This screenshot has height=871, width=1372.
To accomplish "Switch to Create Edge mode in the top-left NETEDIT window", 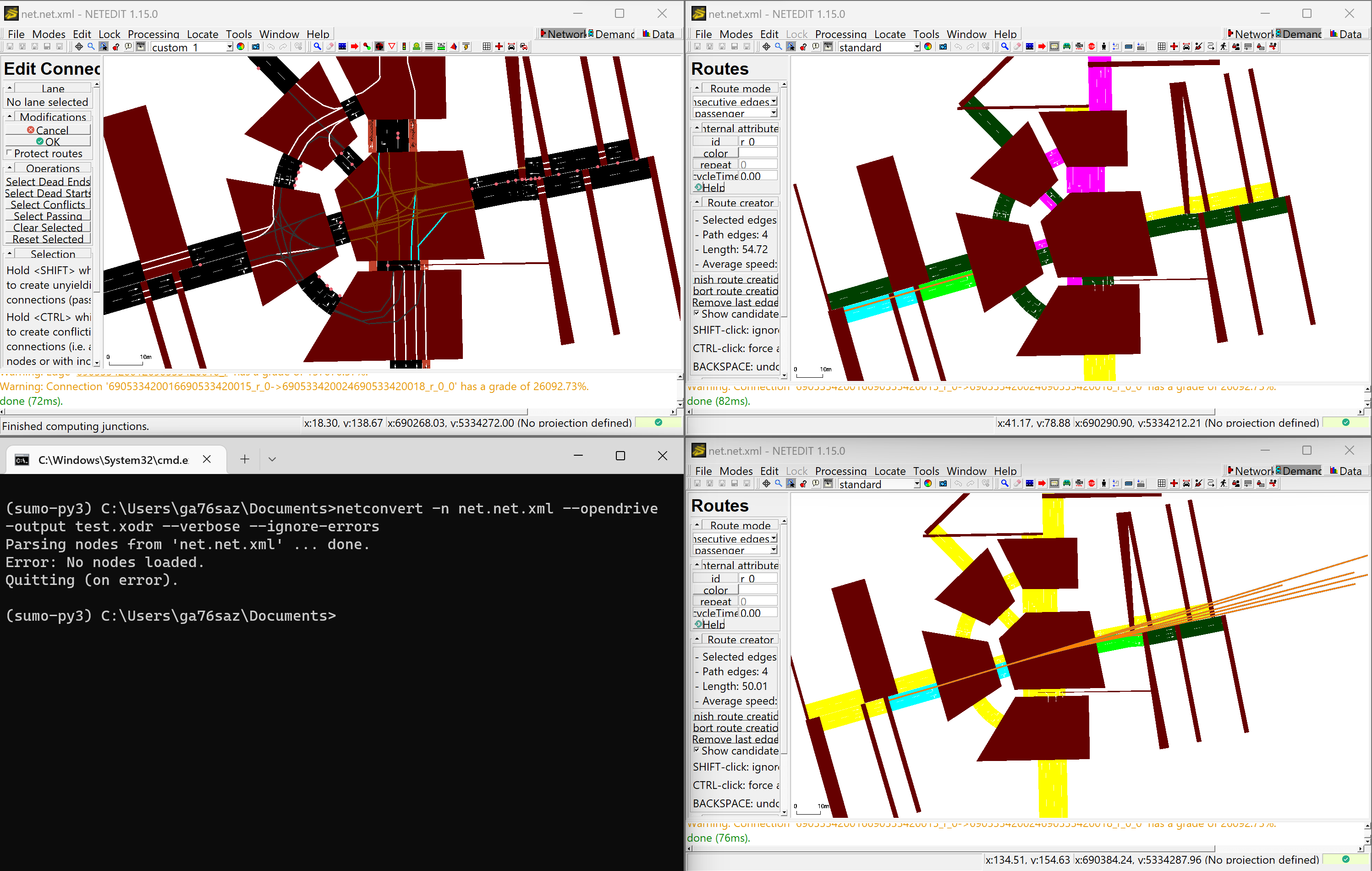I will pyautogui.click(x=367, y=47).
